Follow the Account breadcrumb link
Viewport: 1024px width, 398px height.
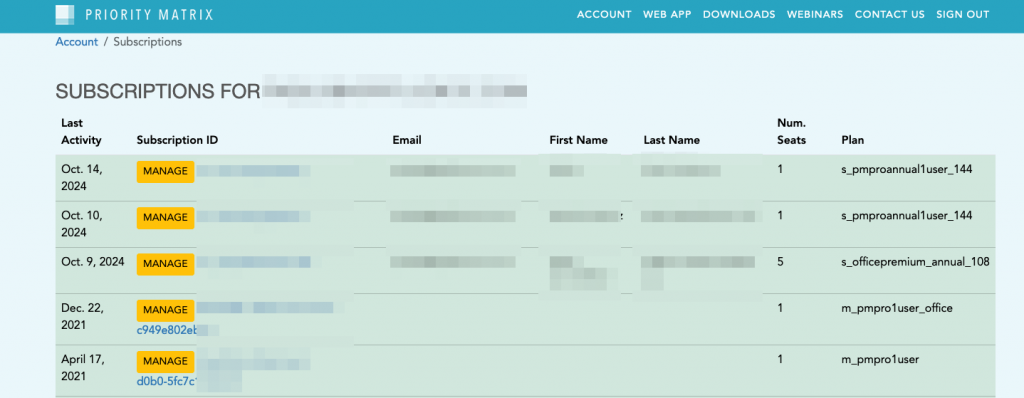point(76,42)
